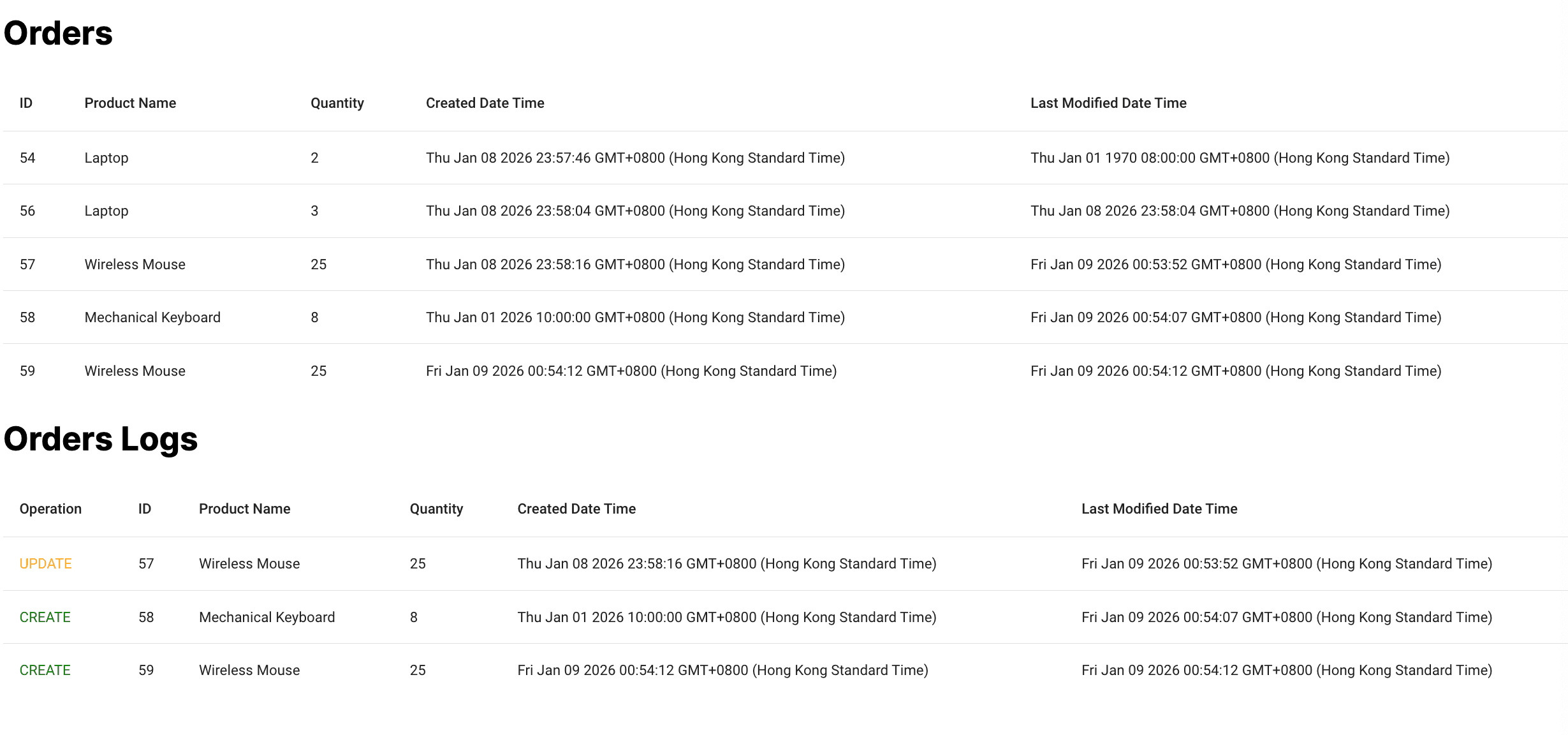Click Wireless Mouse in the UPDATE log row
The image size is (1568, 735).
pyautogui.click(x=249, y=564)
